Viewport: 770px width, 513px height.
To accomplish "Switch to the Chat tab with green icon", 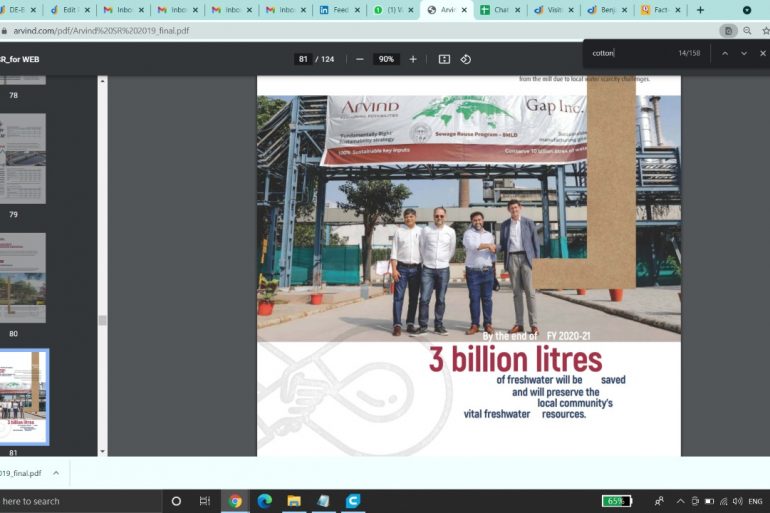I will tap(500, 10).
